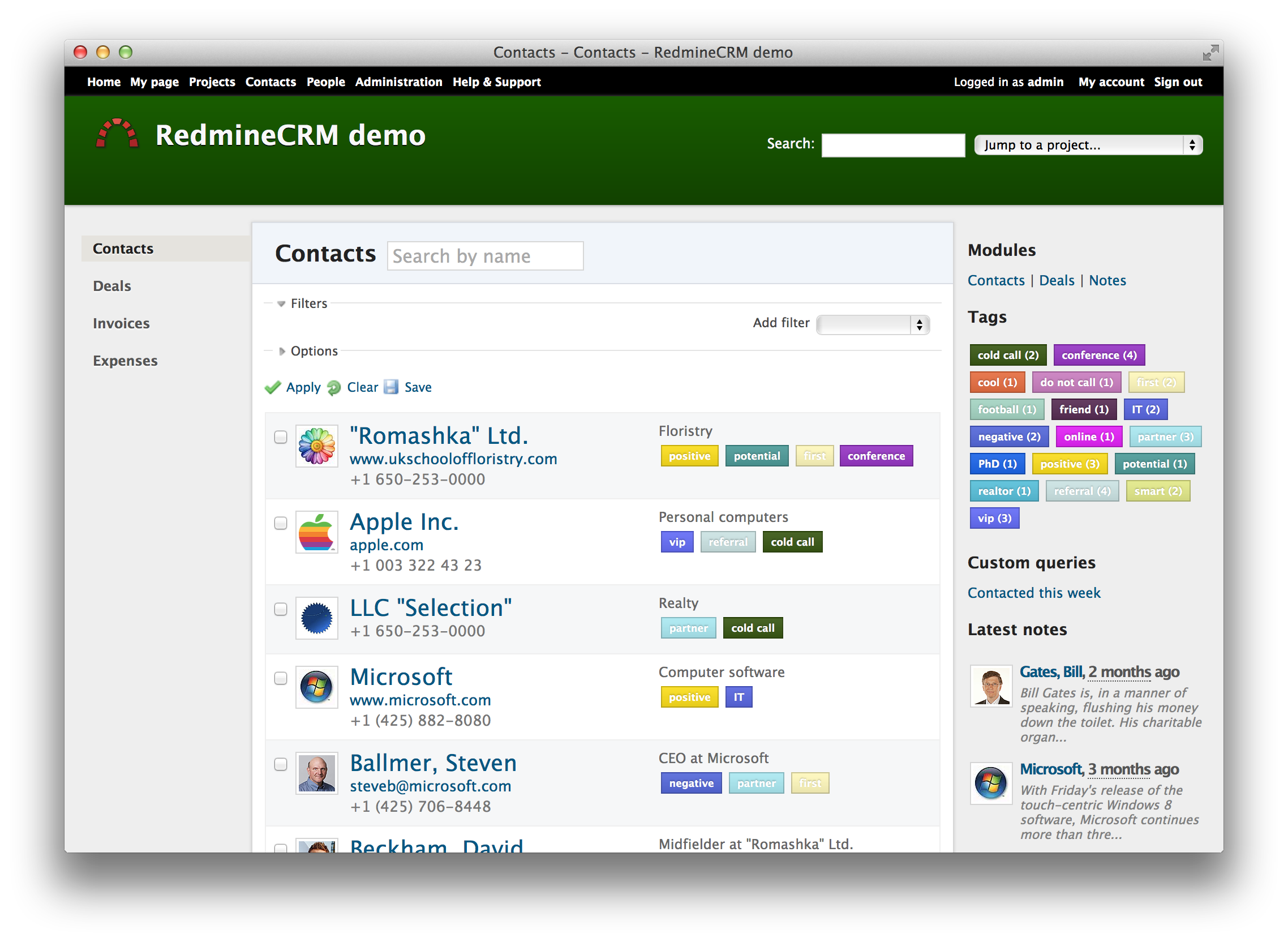Open the Contacted this week query
Image resolution: width=1288 pixels, height=942 pixels.
pos(1034,593)
